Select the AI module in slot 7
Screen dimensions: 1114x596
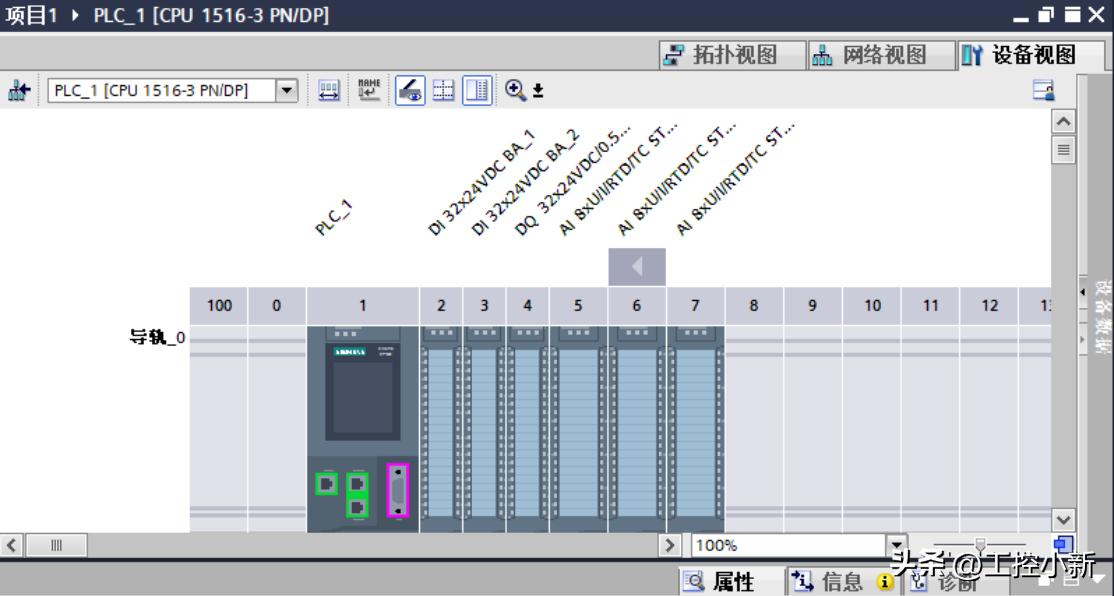696,429
